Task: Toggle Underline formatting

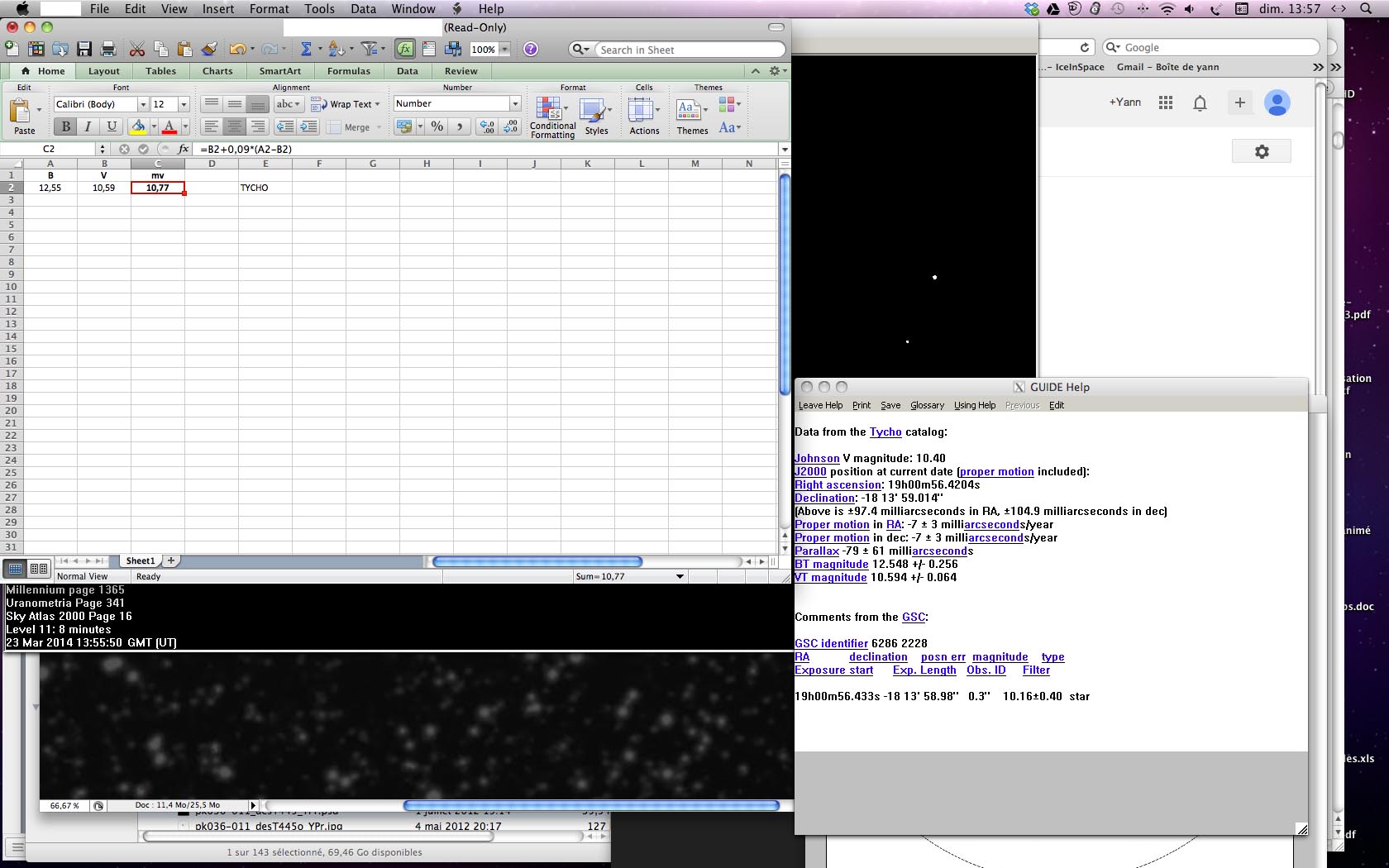Action: coord(112,126)
